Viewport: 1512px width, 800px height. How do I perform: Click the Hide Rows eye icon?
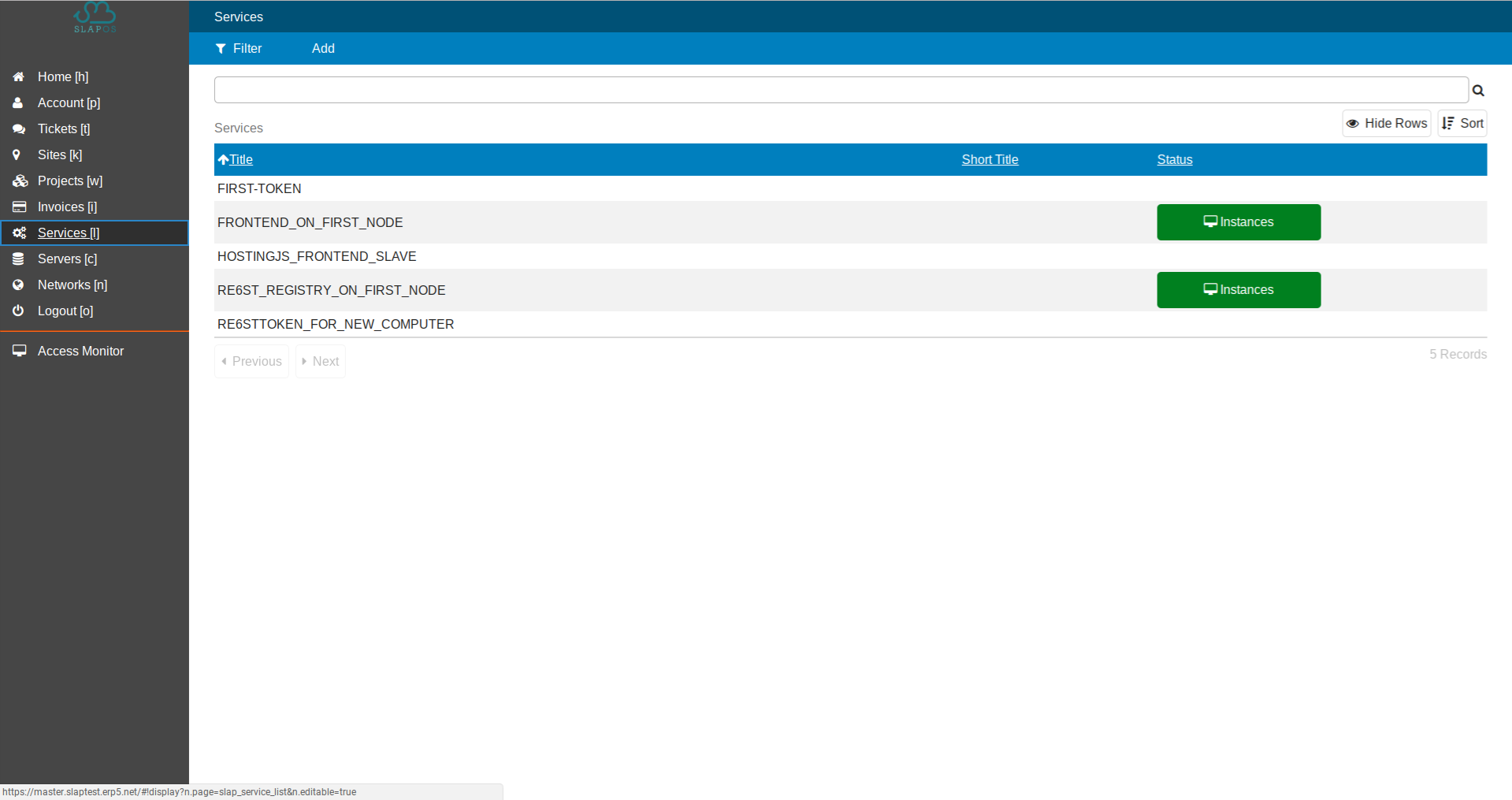[x=1353, y=124]
